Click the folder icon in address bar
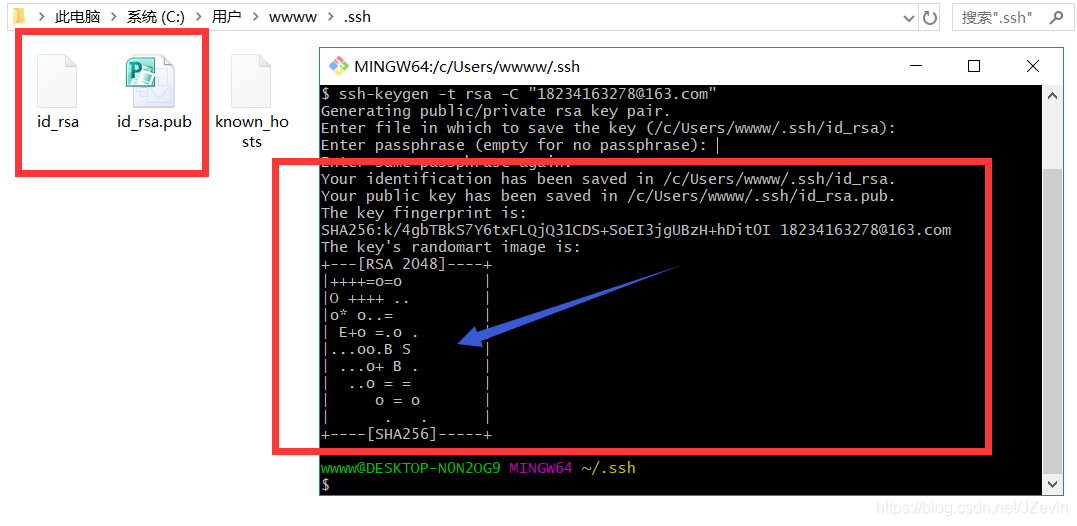Screen dimensions: 1077x526 point(19,16)
